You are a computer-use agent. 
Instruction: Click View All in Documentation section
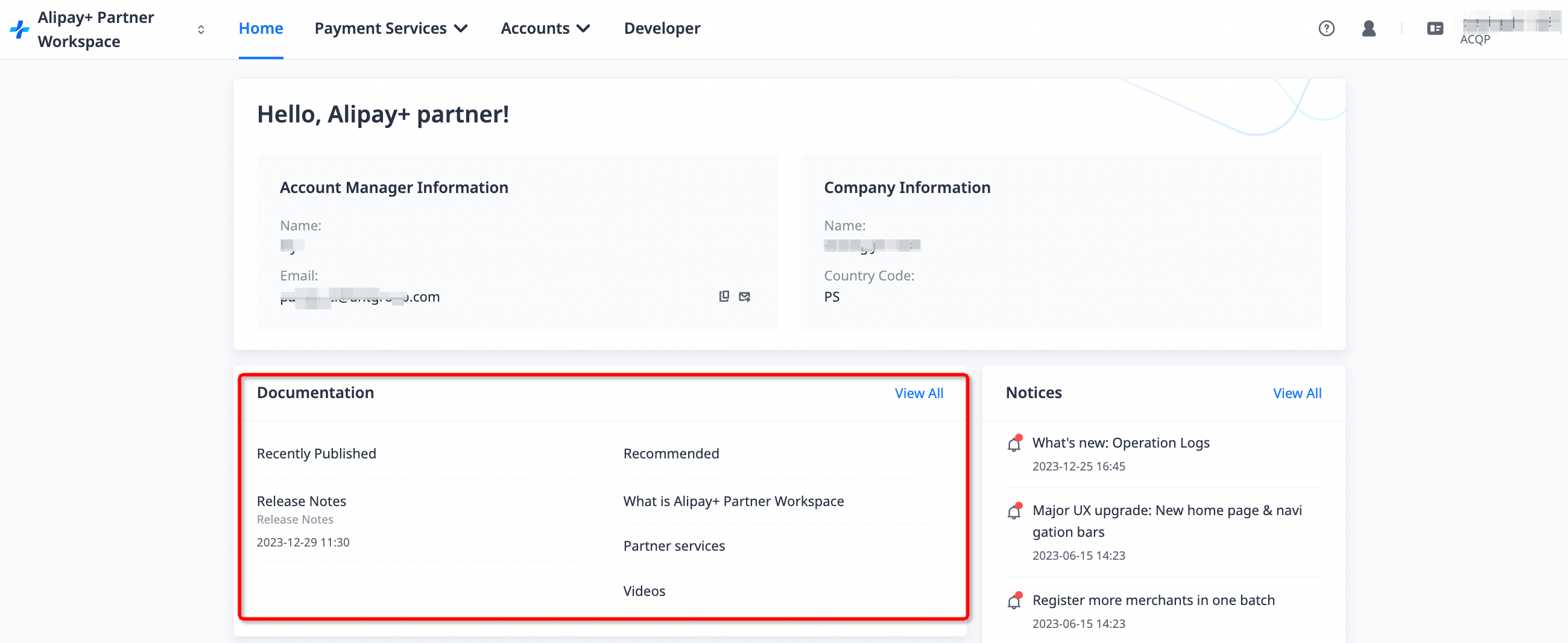tap(918, 393)
